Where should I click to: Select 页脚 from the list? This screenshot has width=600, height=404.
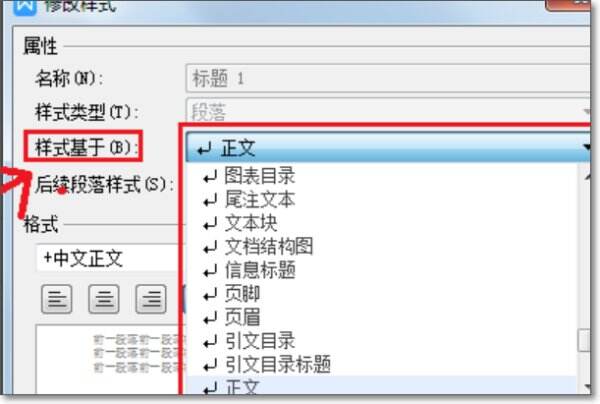[x=381, y=294]
